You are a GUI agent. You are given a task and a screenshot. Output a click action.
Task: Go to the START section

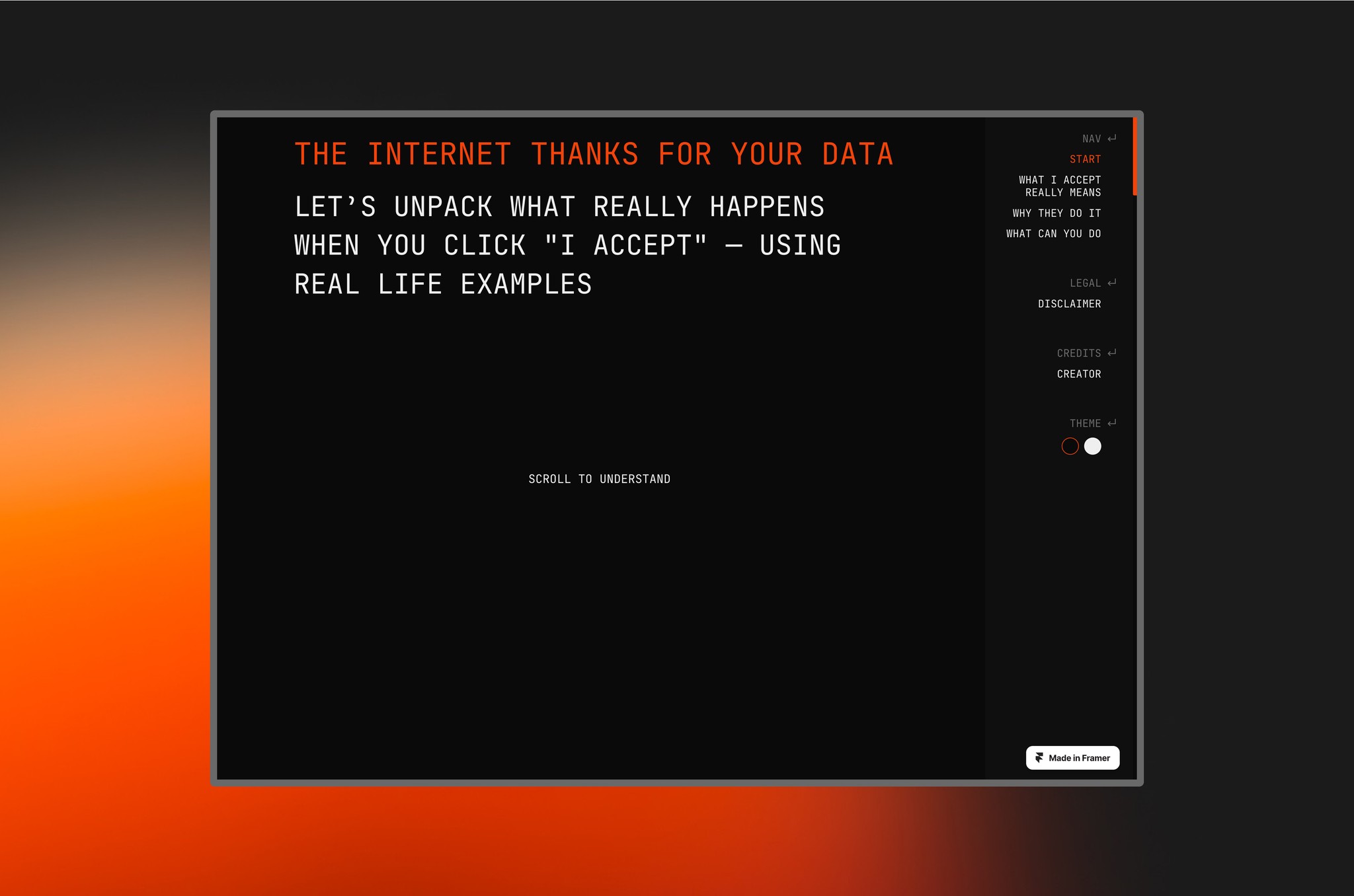[1085, 159]
